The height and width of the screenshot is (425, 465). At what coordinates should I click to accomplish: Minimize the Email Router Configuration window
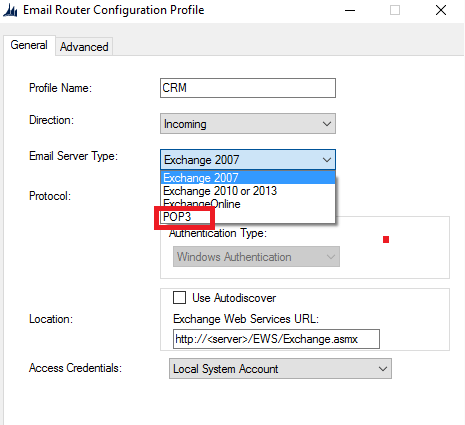[x=350, y=10]
